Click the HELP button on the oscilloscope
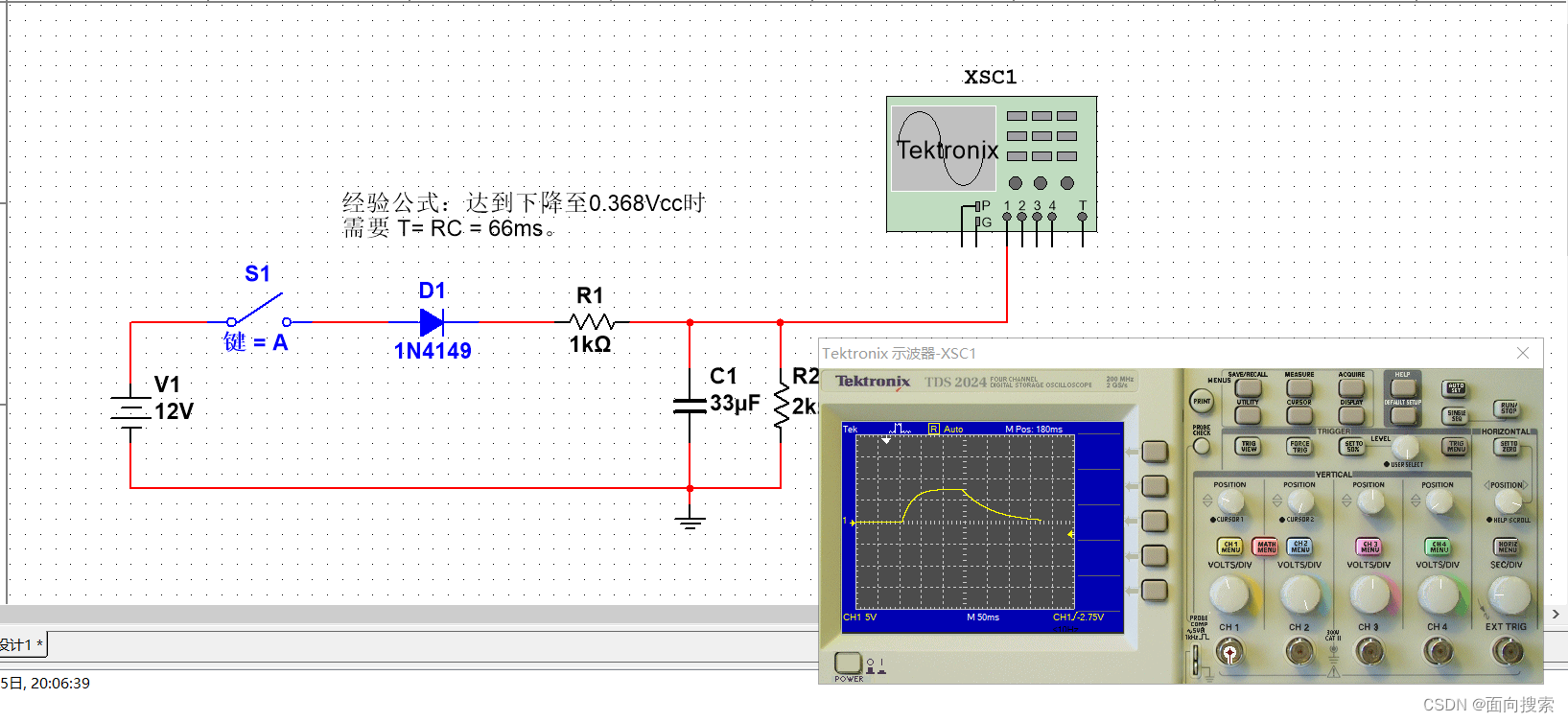Image resolution: width=1568 pixels, height=722 pixels. tap(1403, 387)
